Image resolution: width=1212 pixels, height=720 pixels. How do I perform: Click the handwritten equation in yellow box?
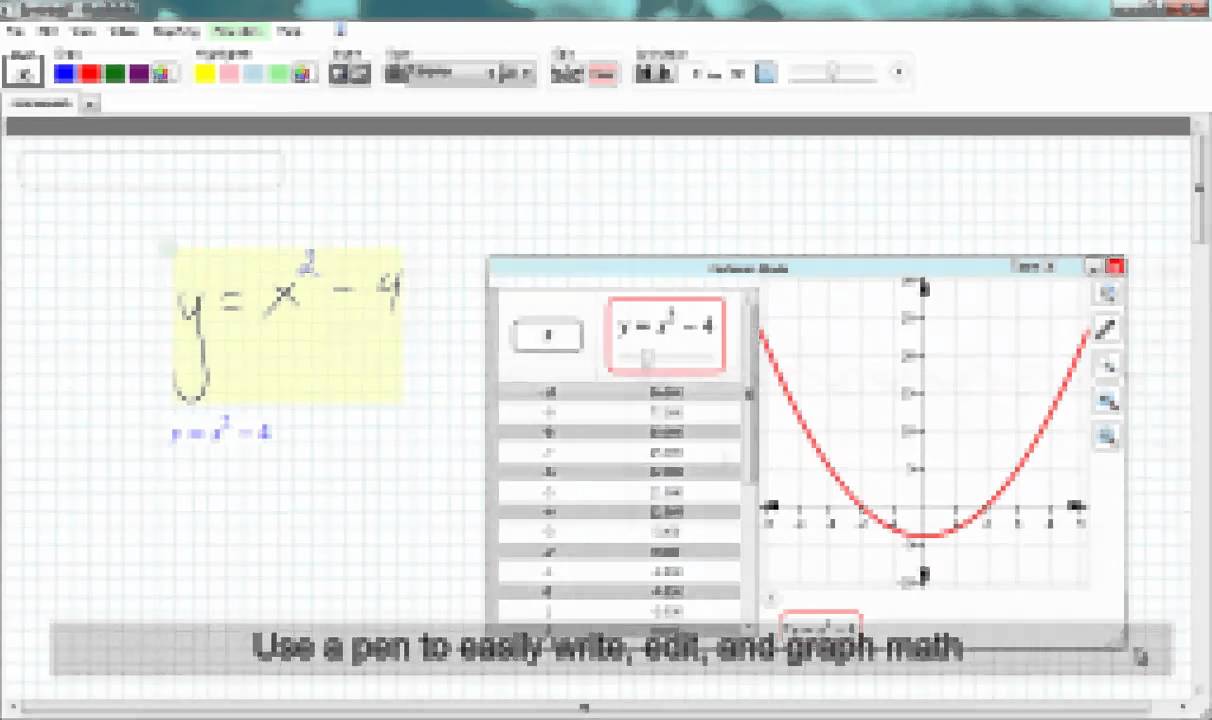pos(289,325)
